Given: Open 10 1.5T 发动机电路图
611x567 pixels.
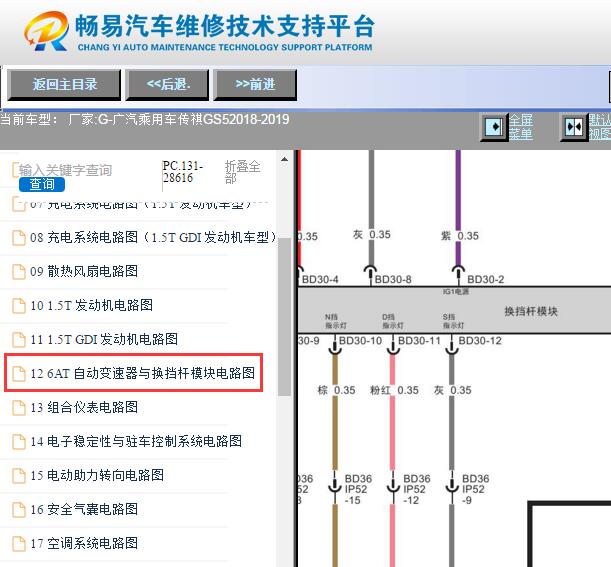Looking at the screenshot, I should tap(92, 305).
